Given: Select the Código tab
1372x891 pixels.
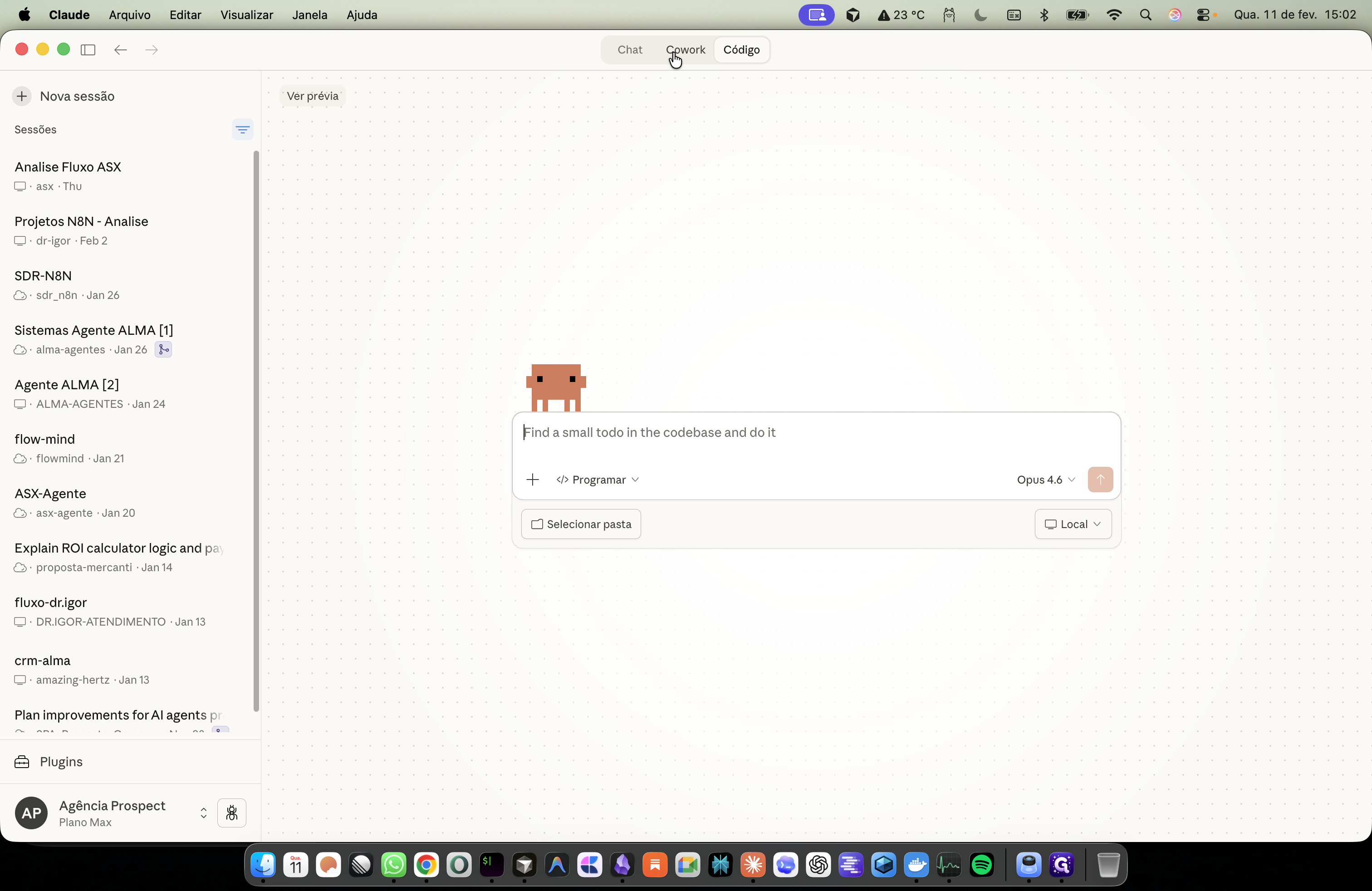Looking at the screenshot, I should pyautogui.click(x=741, y=49).
